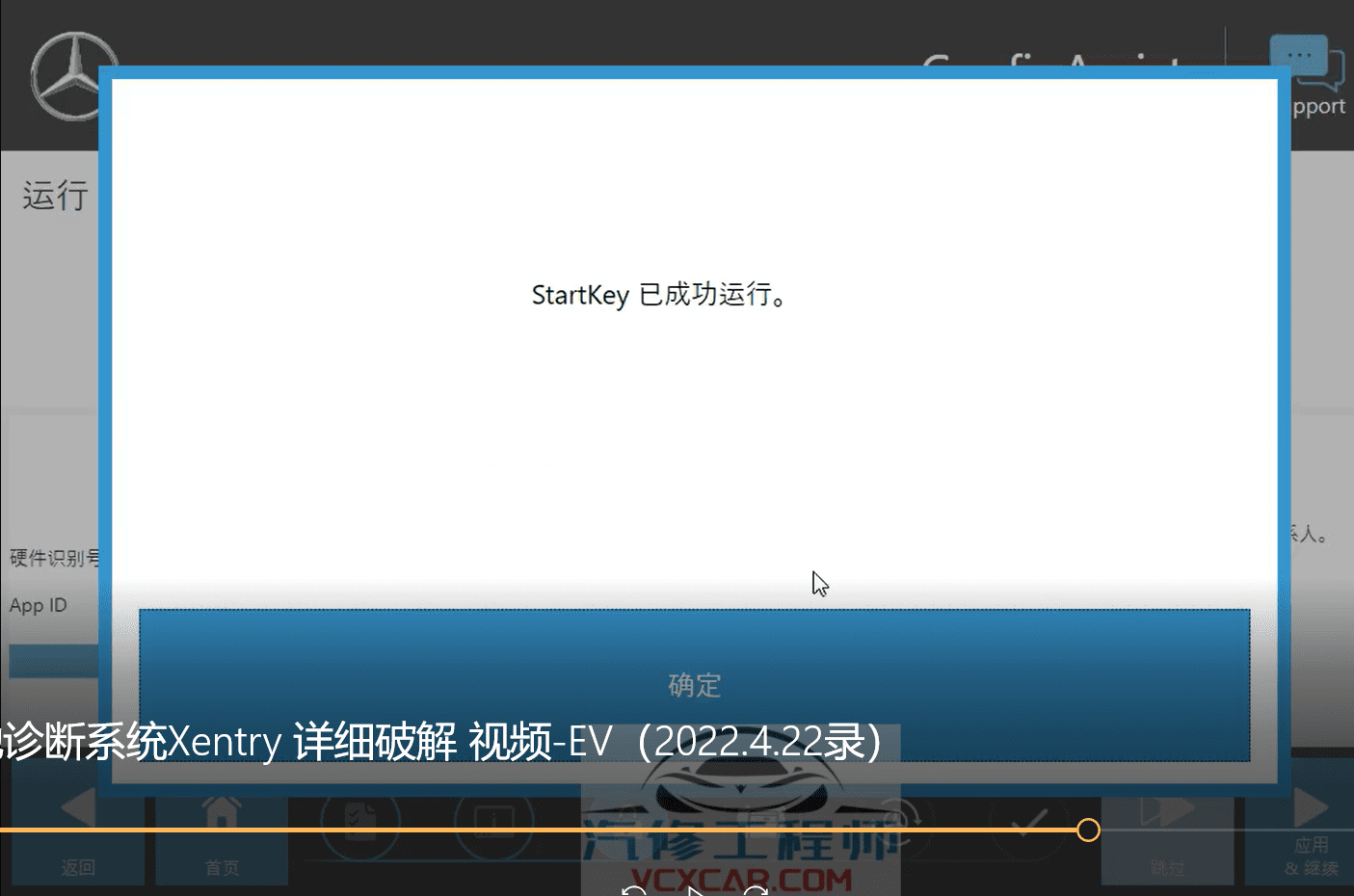Click the blue button below App ID
This screenshot has width=1354, height=896.
[x=53, y=661]
